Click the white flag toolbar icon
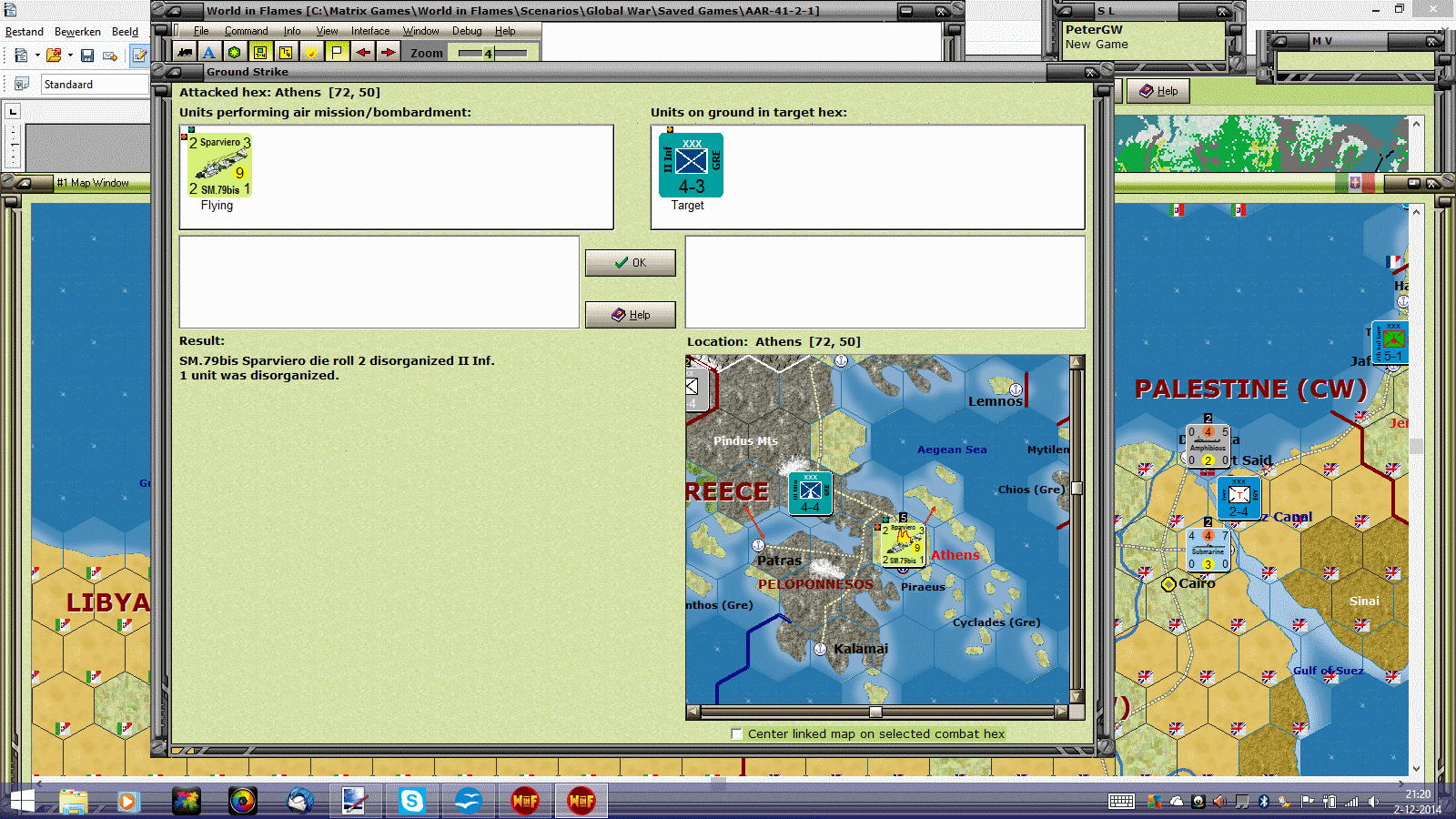The height and width of the screenshot is (819, 1456). (337, 53)
